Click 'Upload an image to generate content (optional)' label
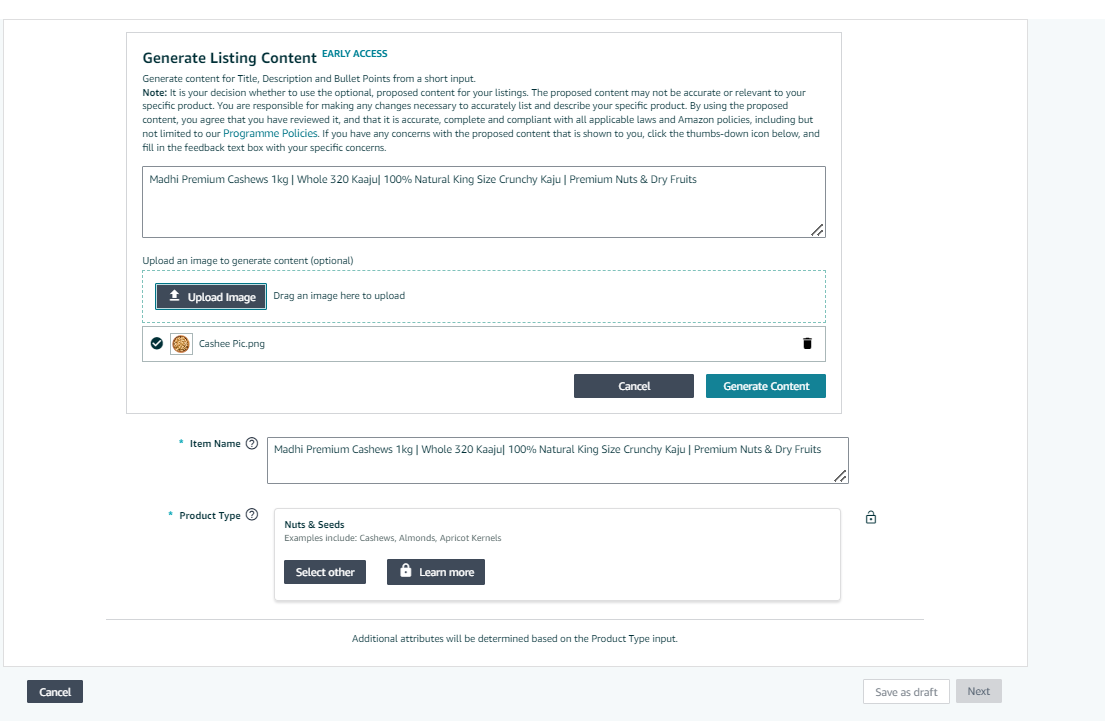1105x721 pixels. 248,260
